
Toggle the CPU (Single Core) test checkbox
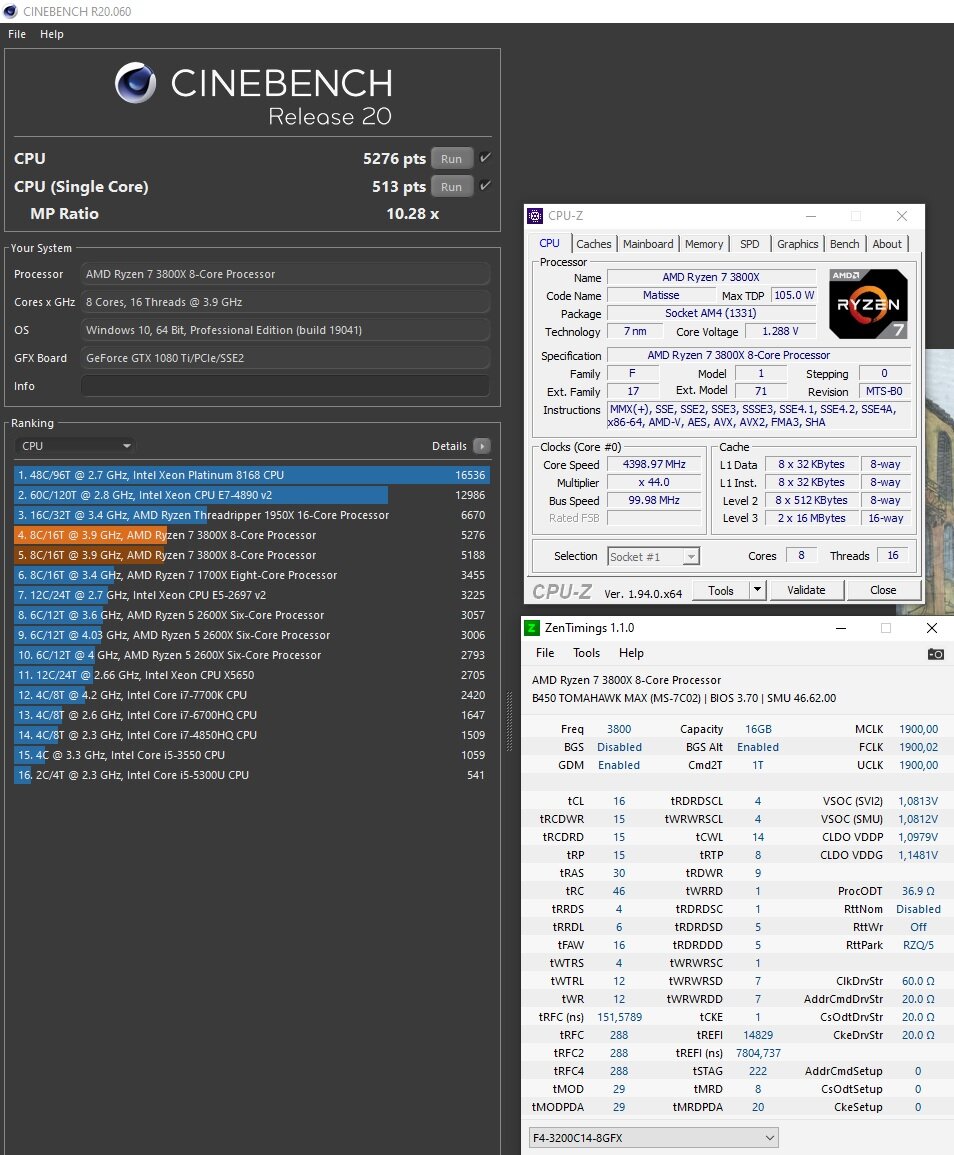[x=485, y=186]
